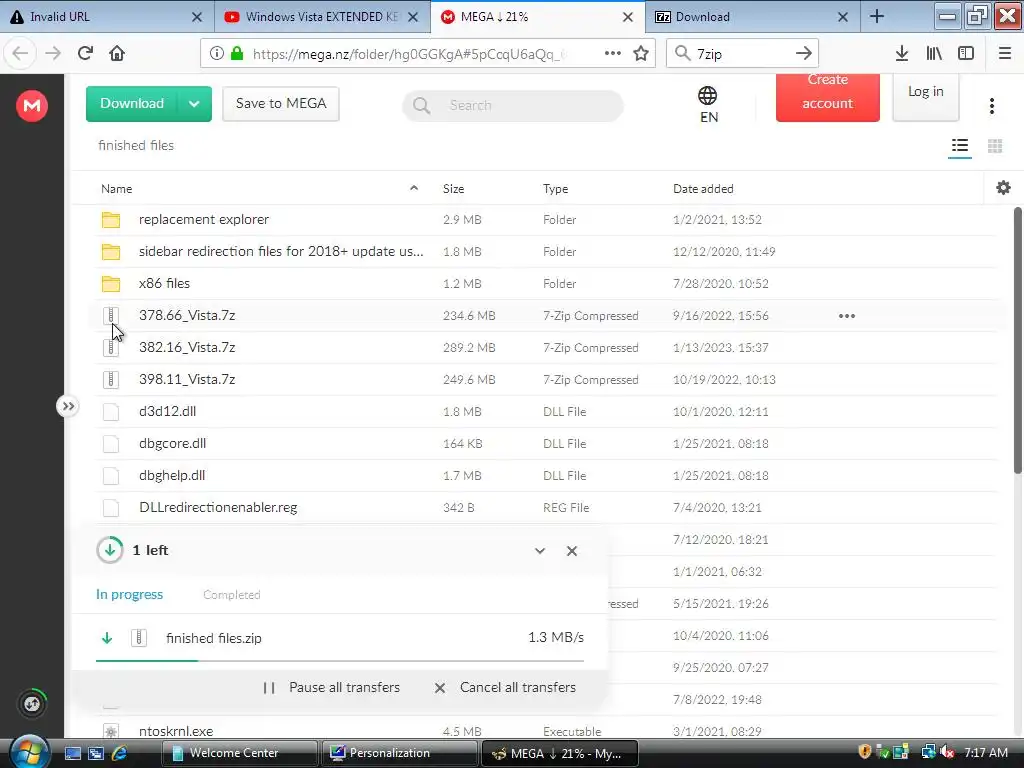Image resolution: width=1024 pixels, height=768 pixels.
Task: Click the Download button
Action: [132, 104]
